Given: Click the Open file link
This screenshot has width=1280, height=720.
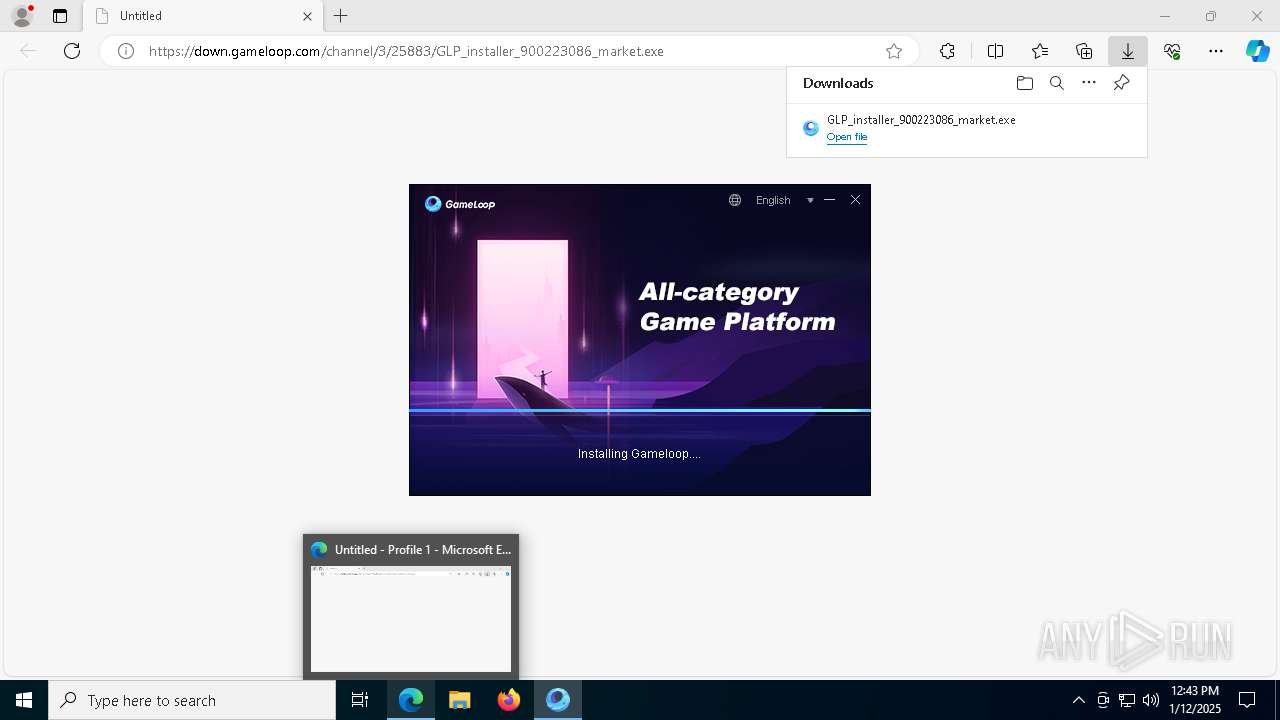Looking at the screenshot, I should (x=847, y=137).
